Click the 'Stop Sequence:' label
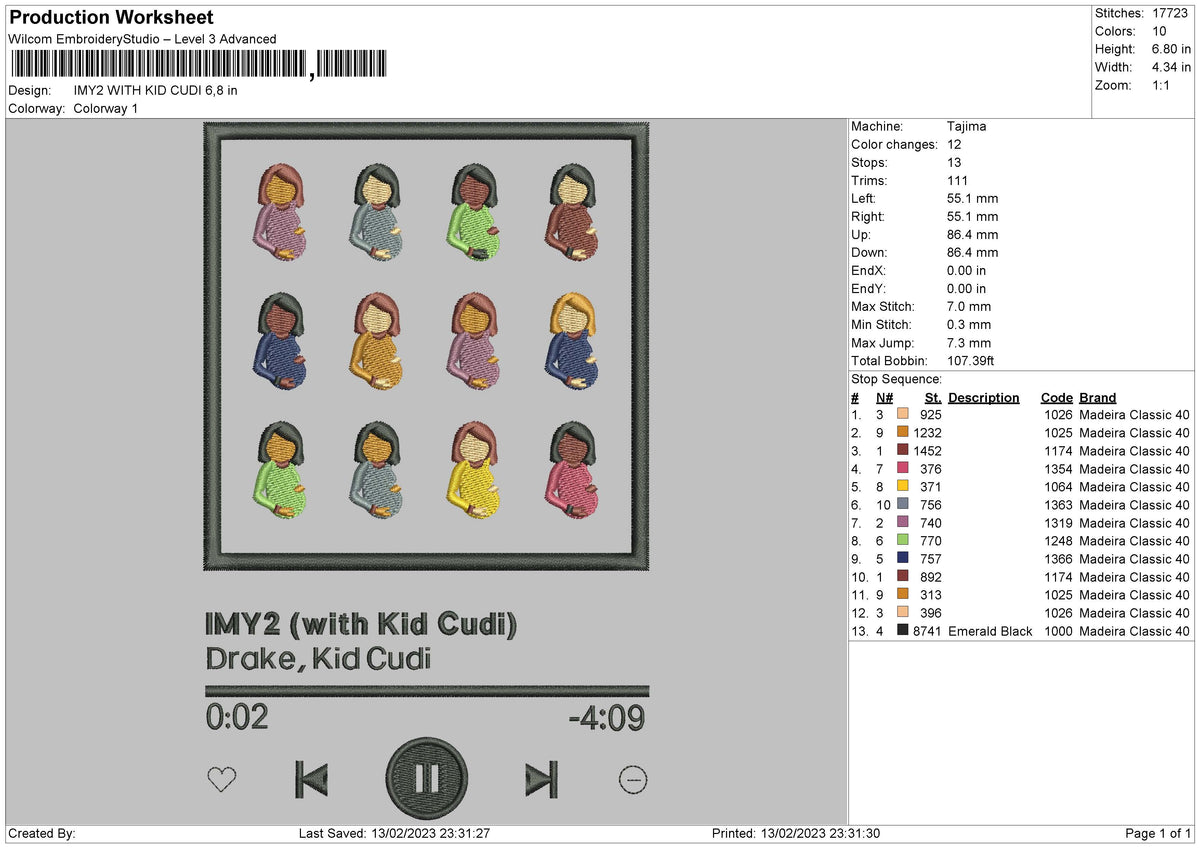Screen dimensions: 1200x848 (x=896, y=379)
